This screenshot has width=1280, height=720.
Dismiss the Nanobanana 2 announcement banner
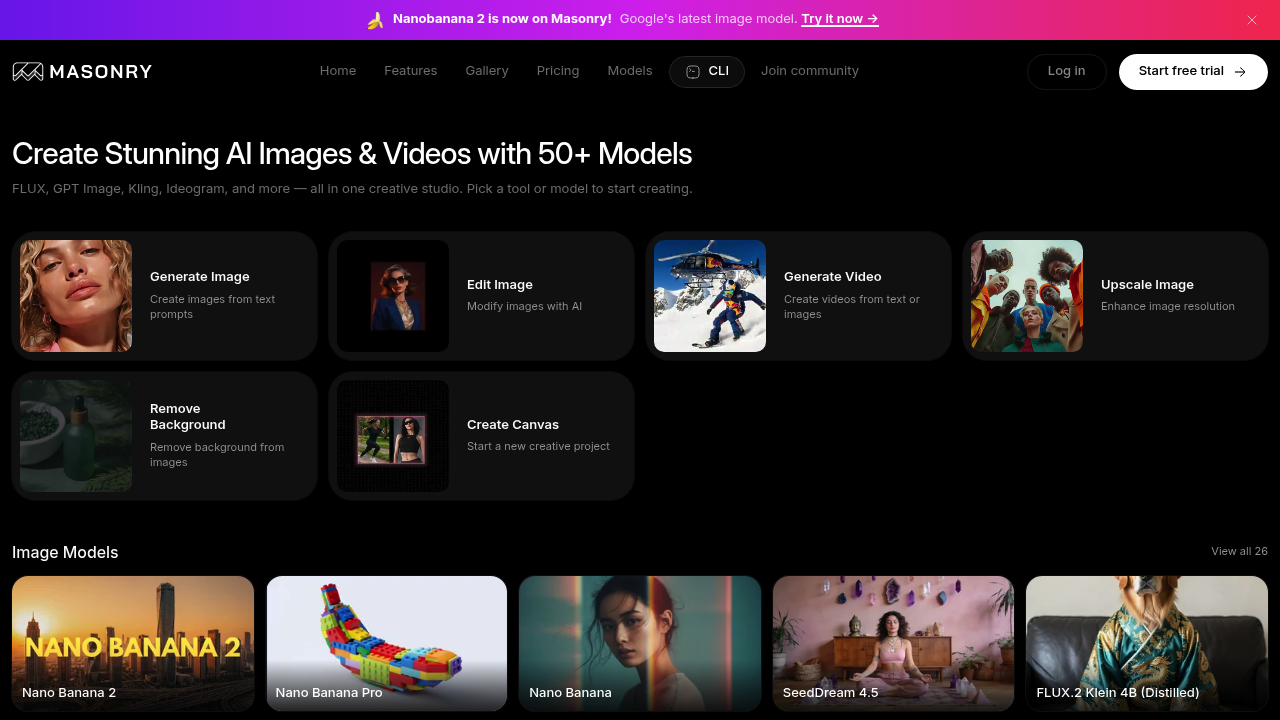[1251, 19]
